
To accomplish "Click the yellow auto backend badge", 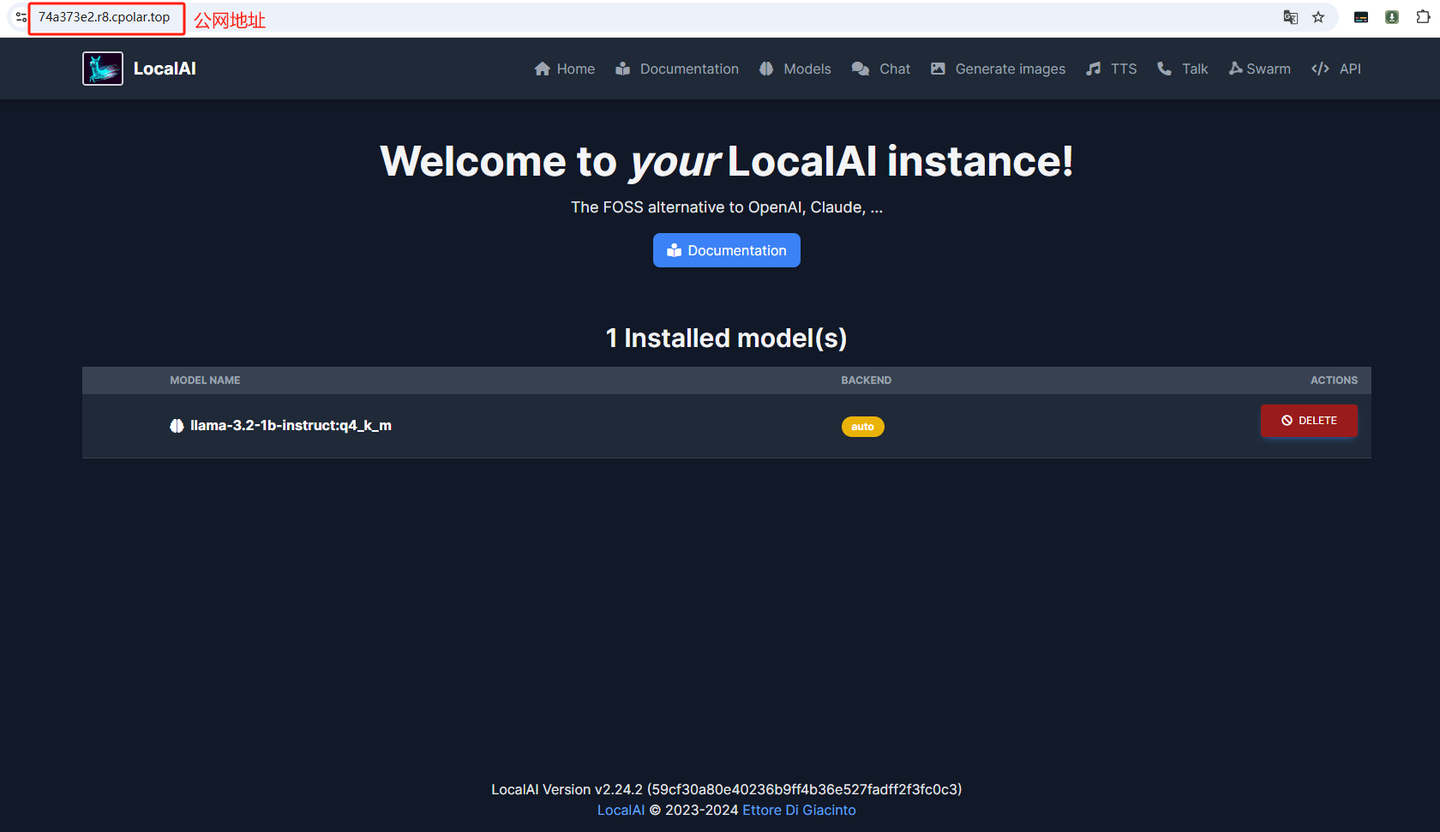I will [862, 426].
